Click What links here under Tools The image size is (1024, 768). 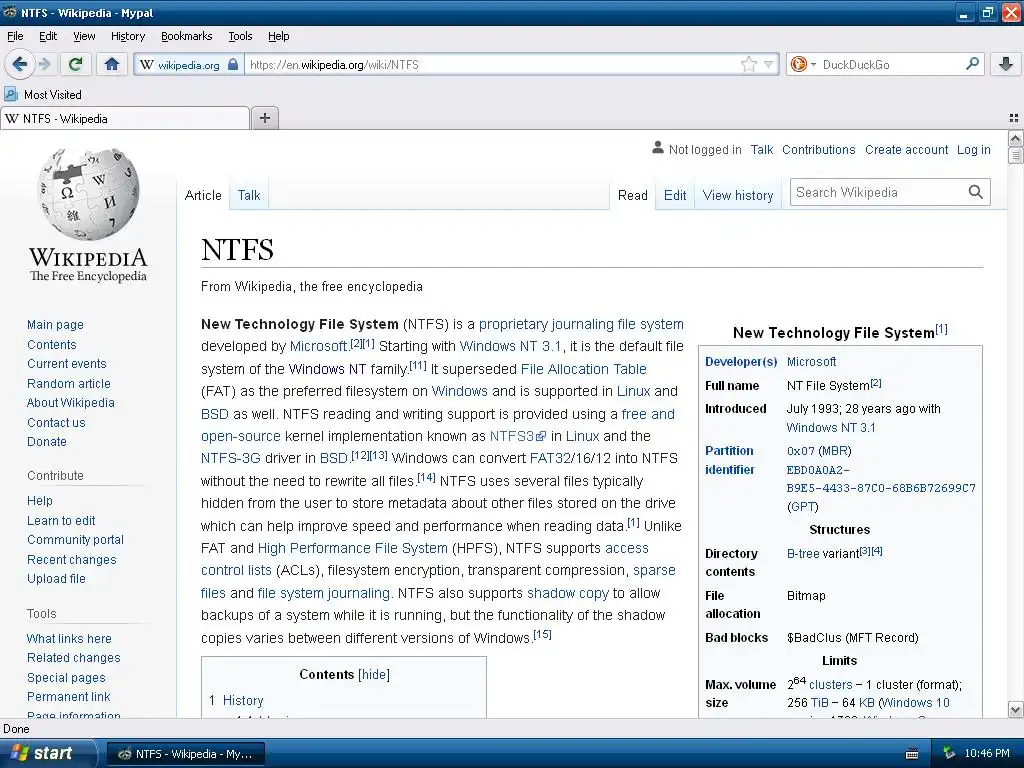tap(69, 639)
